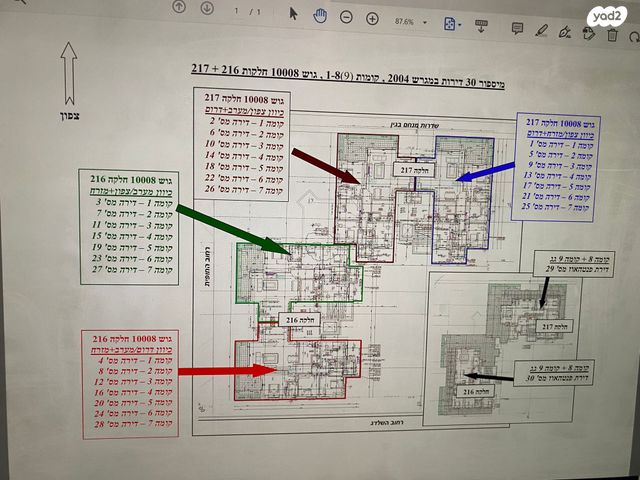Select the highlighter pen tool
The width and height of the screenshot is (640, 480).
[541, 29]
